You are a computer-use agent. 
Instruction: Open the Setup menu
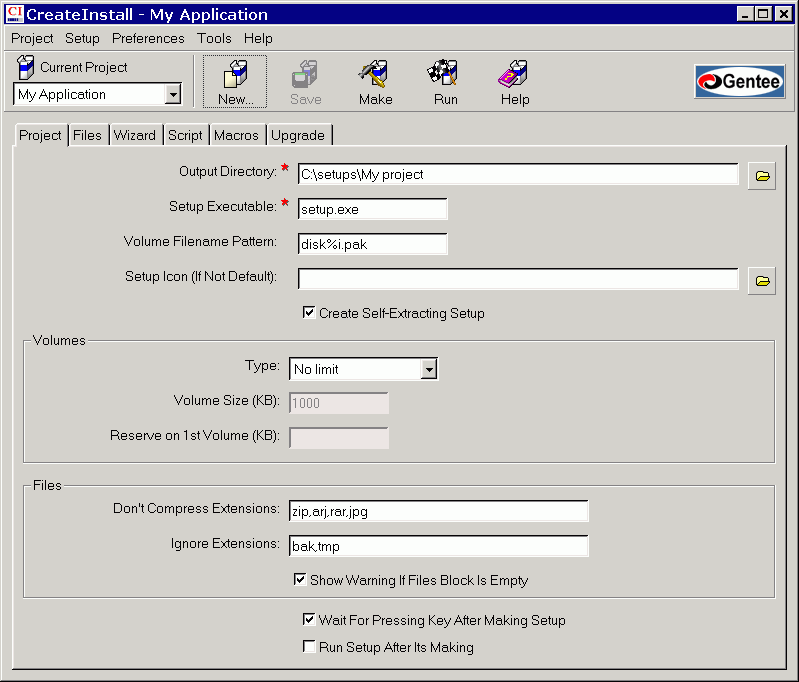(x=82, y=38)
